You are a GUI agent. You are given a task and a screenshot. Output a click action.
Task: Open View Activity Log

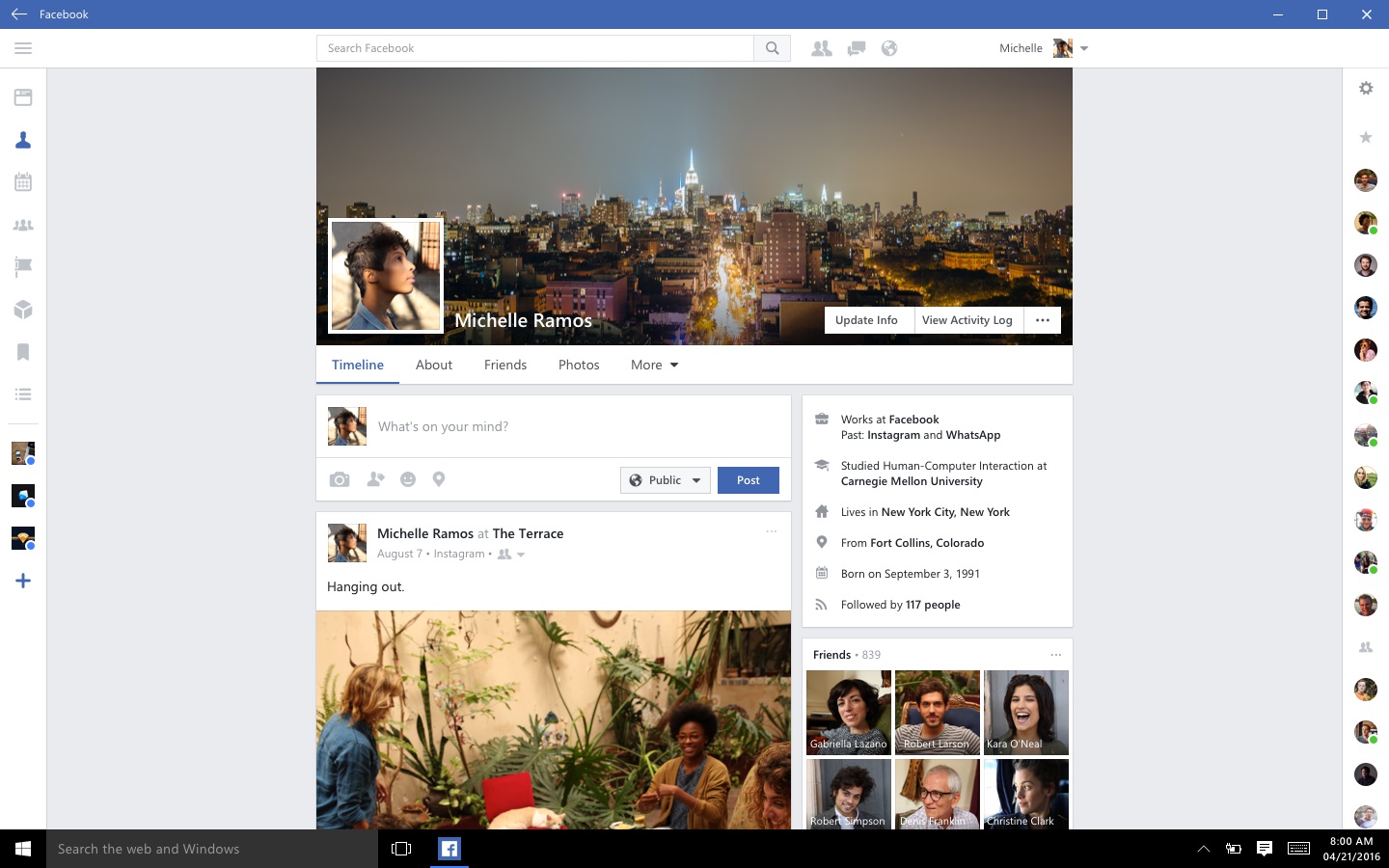[967, 319]
